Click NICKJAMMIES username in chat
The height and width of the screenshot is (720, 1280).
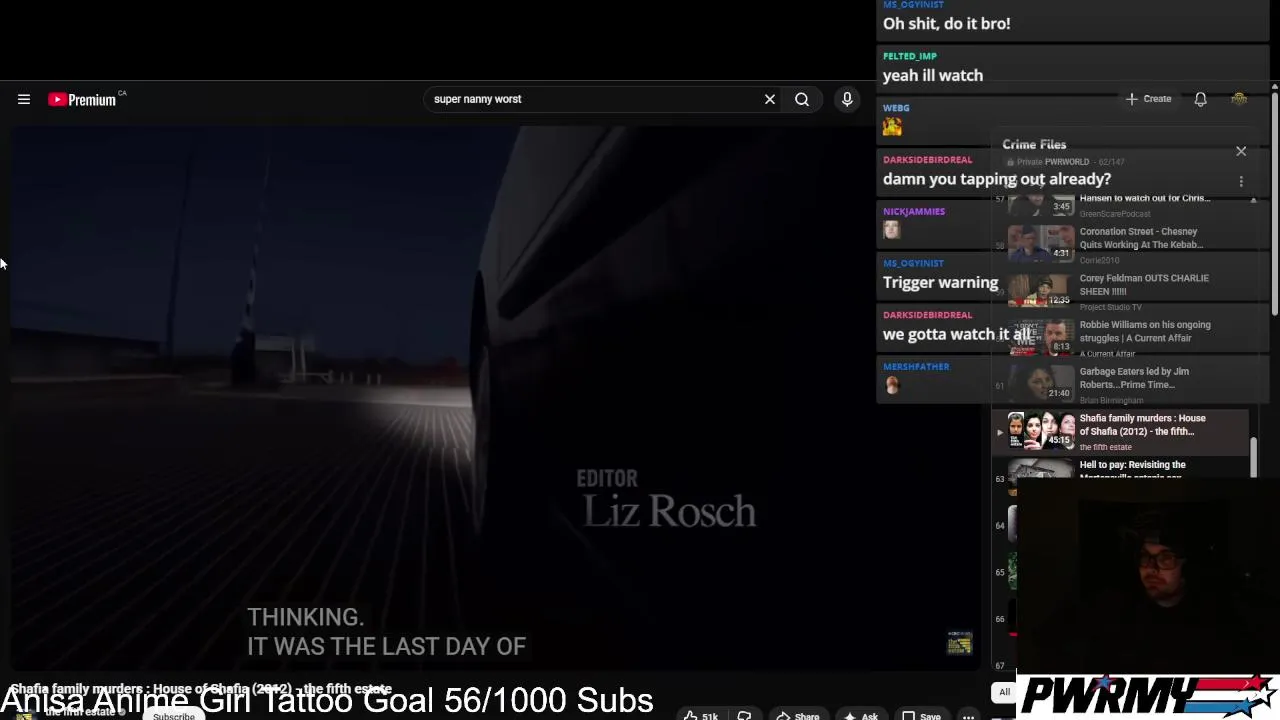pyautogui.click(x=913, y=212)
